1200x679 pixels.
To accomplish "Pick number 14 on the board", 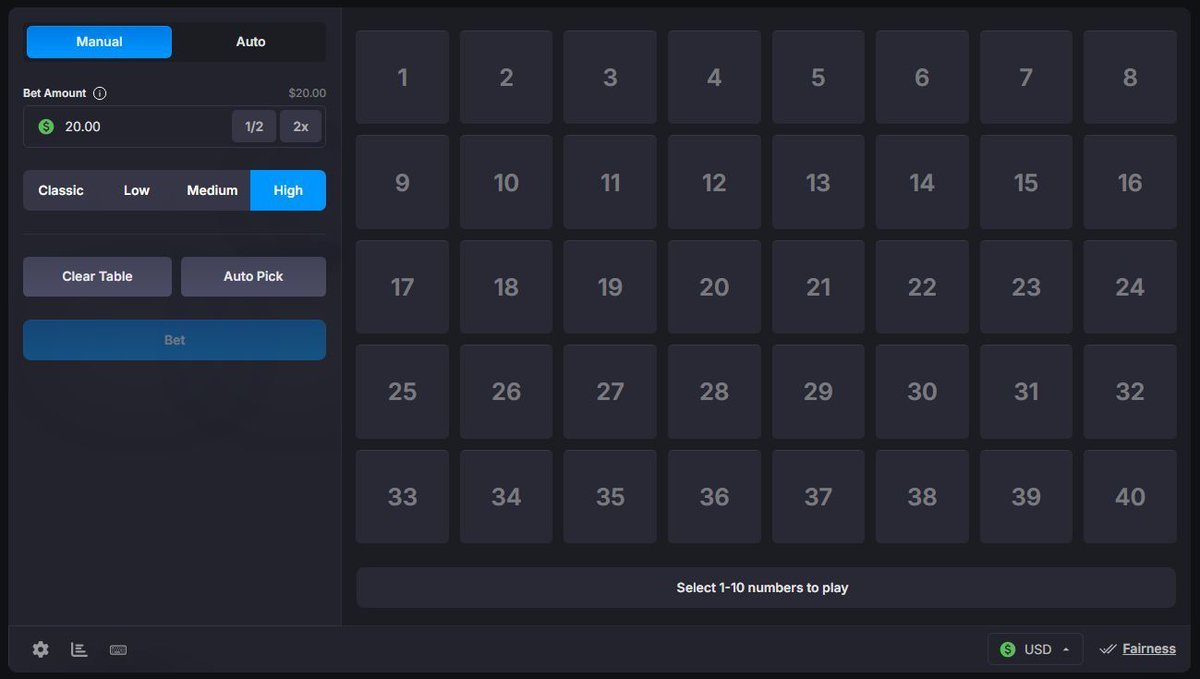I will (x=922, y=182).
